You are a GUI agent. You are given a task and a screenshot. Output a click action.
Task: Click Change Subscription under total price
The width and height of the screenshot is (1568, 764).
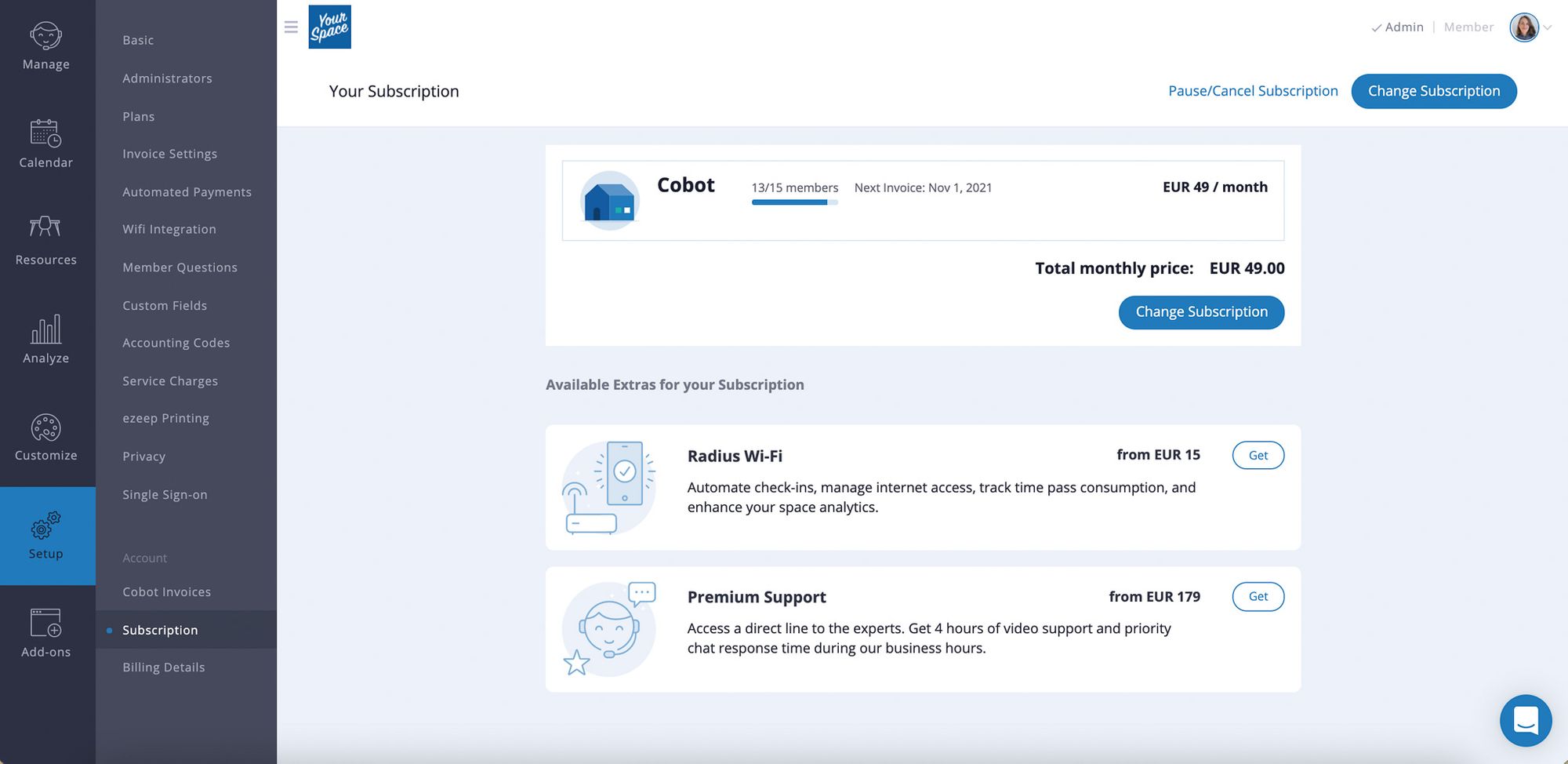1201,312
